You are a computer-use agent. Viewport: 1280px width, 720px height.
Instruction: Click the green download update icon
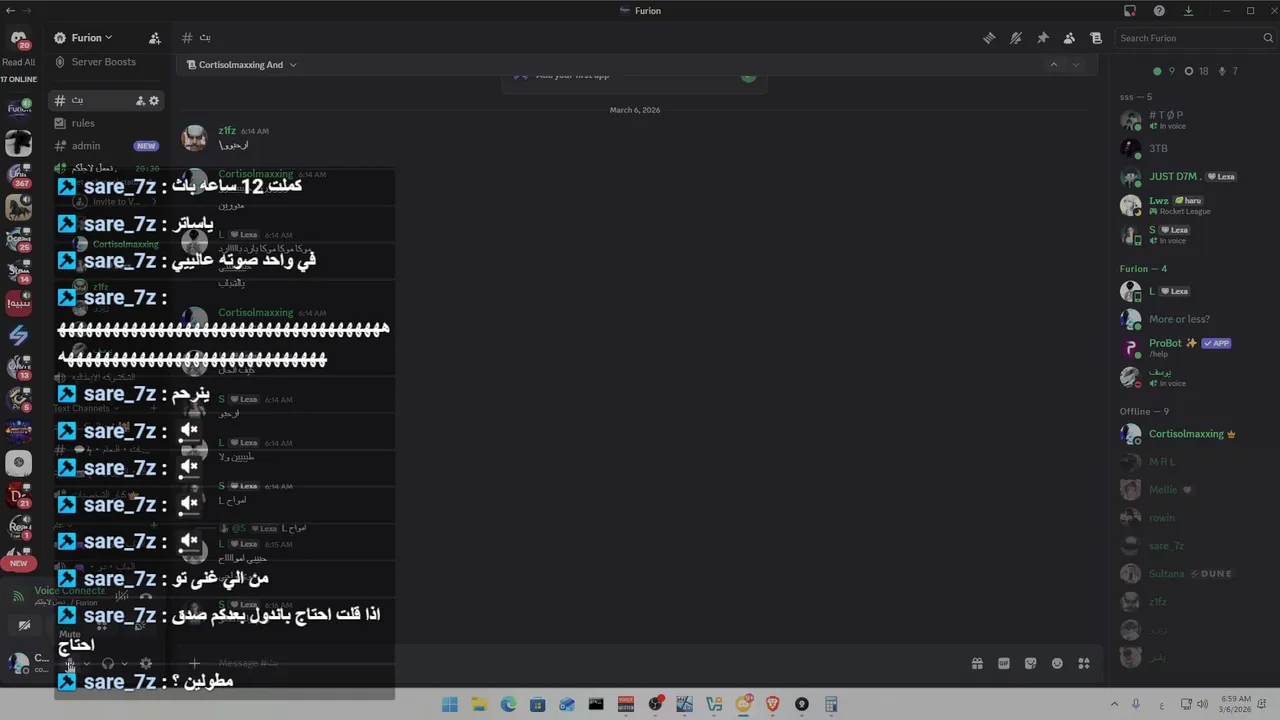click(x=1188, y=11)
